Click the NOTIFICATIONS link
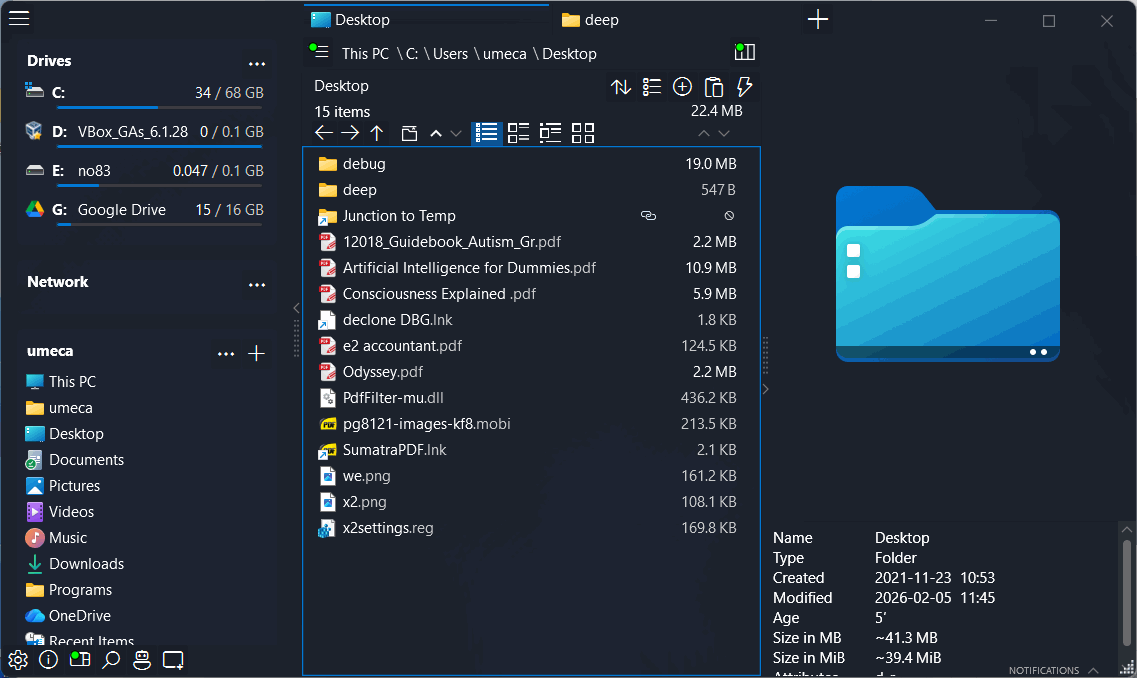The width and height of the screenshot is (1137, 678). point(1046,670)
